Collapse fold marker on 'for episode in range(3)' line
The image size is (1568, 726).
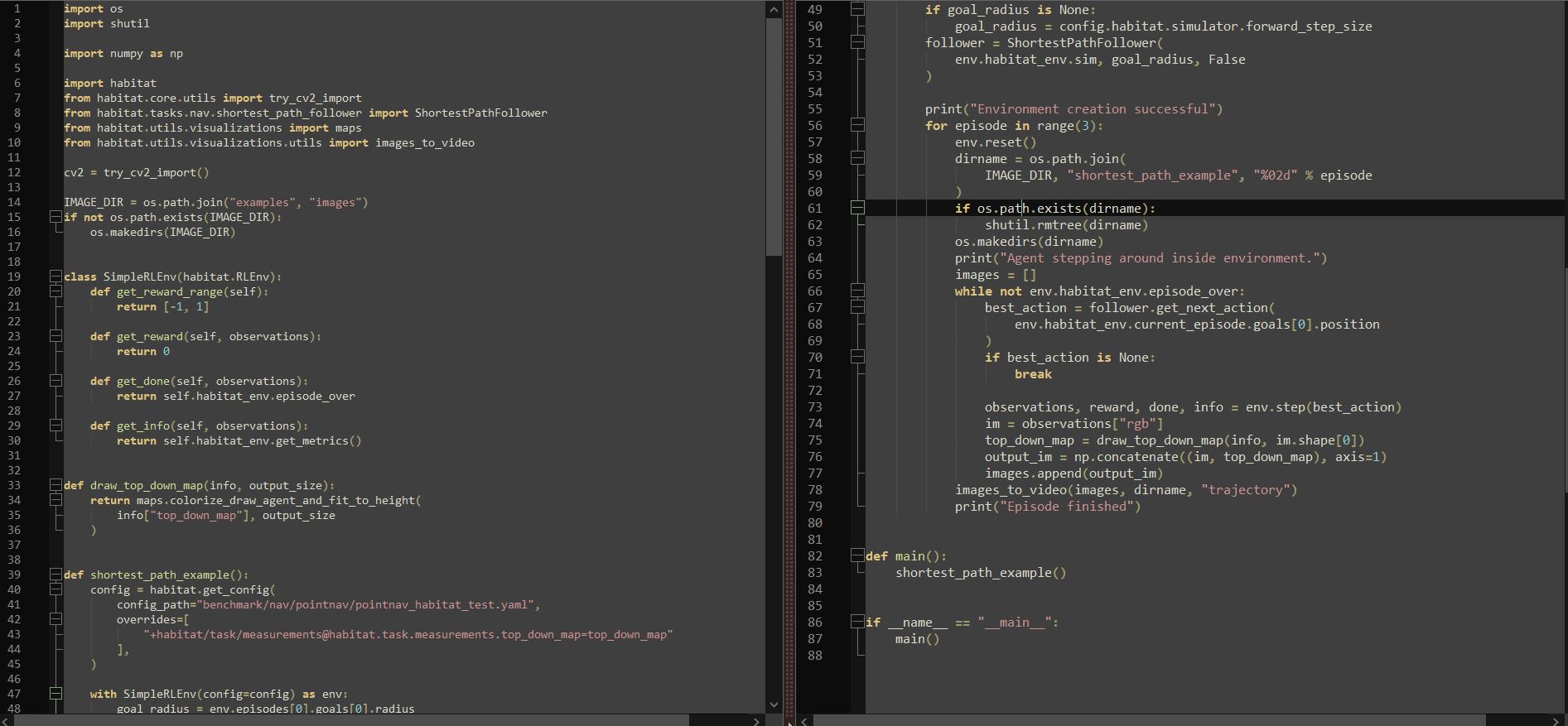click(x=858, y=125)
